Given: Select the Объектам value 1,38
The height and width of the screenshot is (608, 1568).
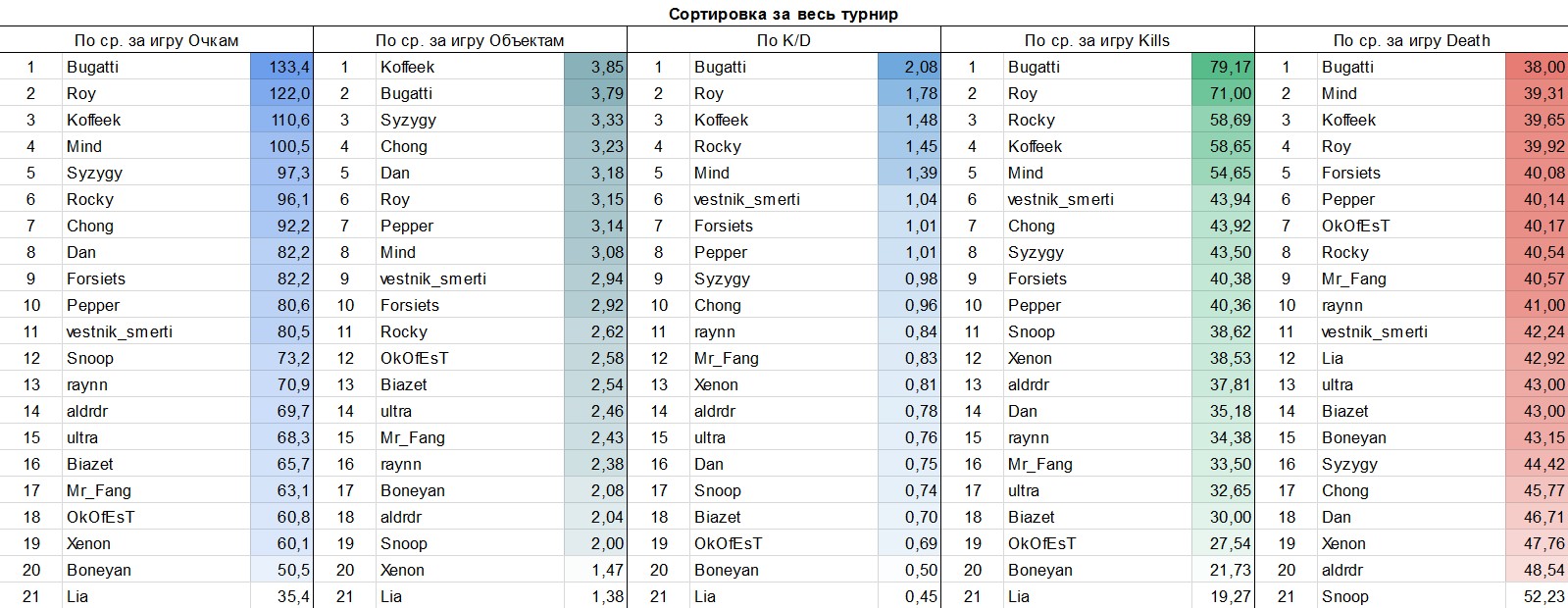Looking at the screenshot, I should 595,596.
